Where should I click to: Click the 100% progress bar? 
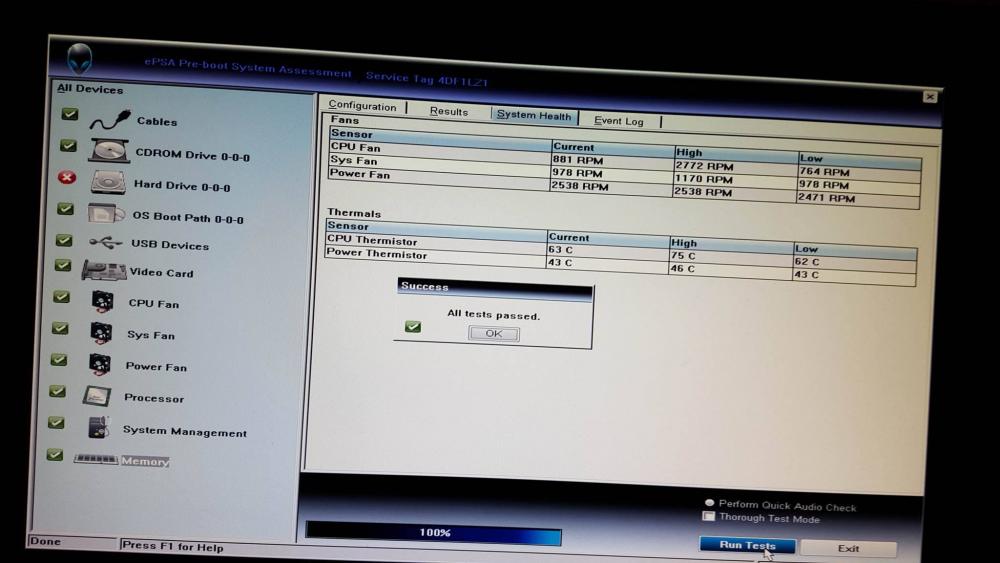tap(433, 532)
